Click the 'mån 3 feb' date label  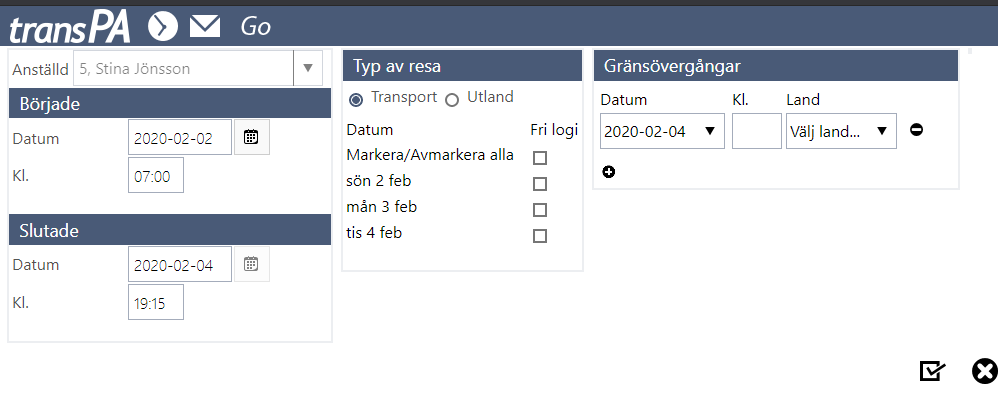point(382,207)
